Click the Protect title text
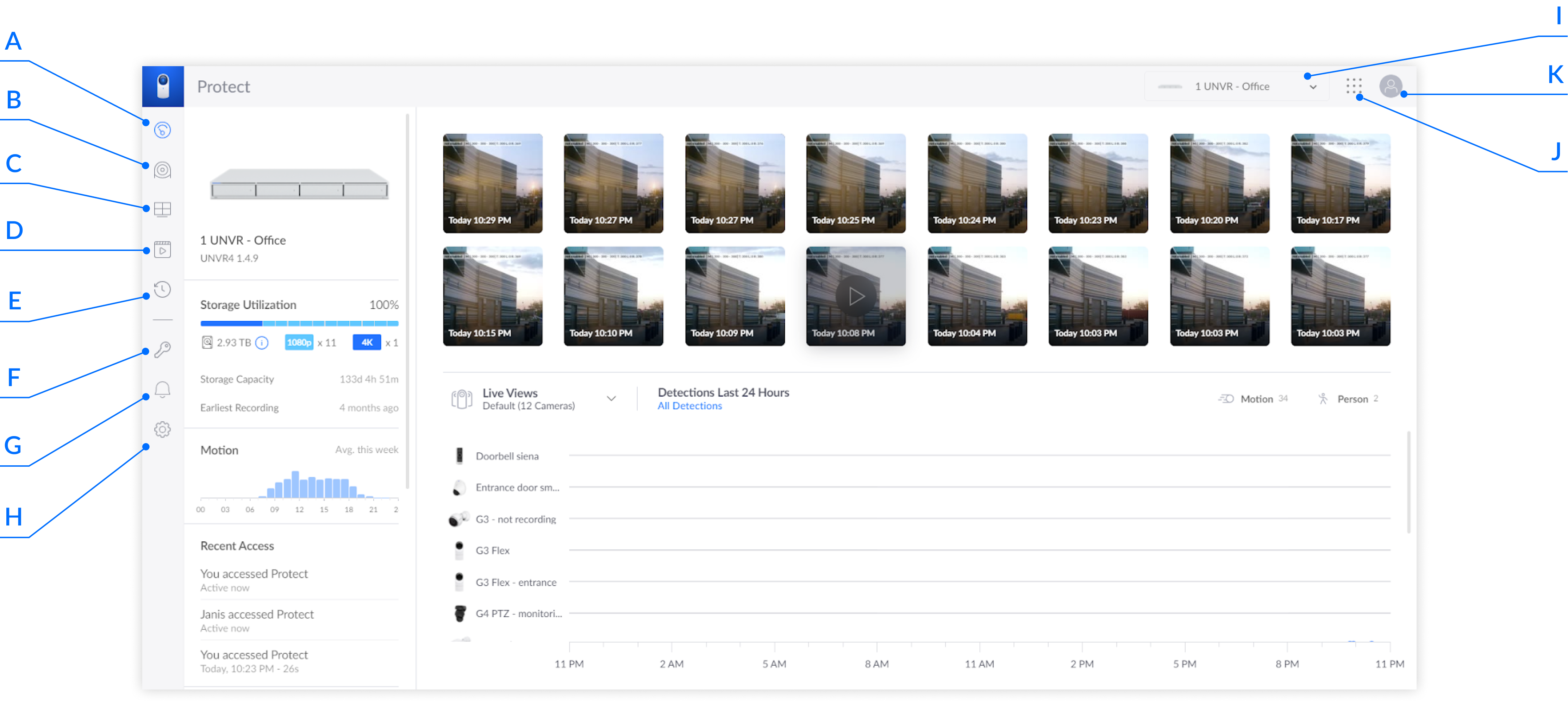This screenshot has height=724, width=1568. tap(223, 86)
